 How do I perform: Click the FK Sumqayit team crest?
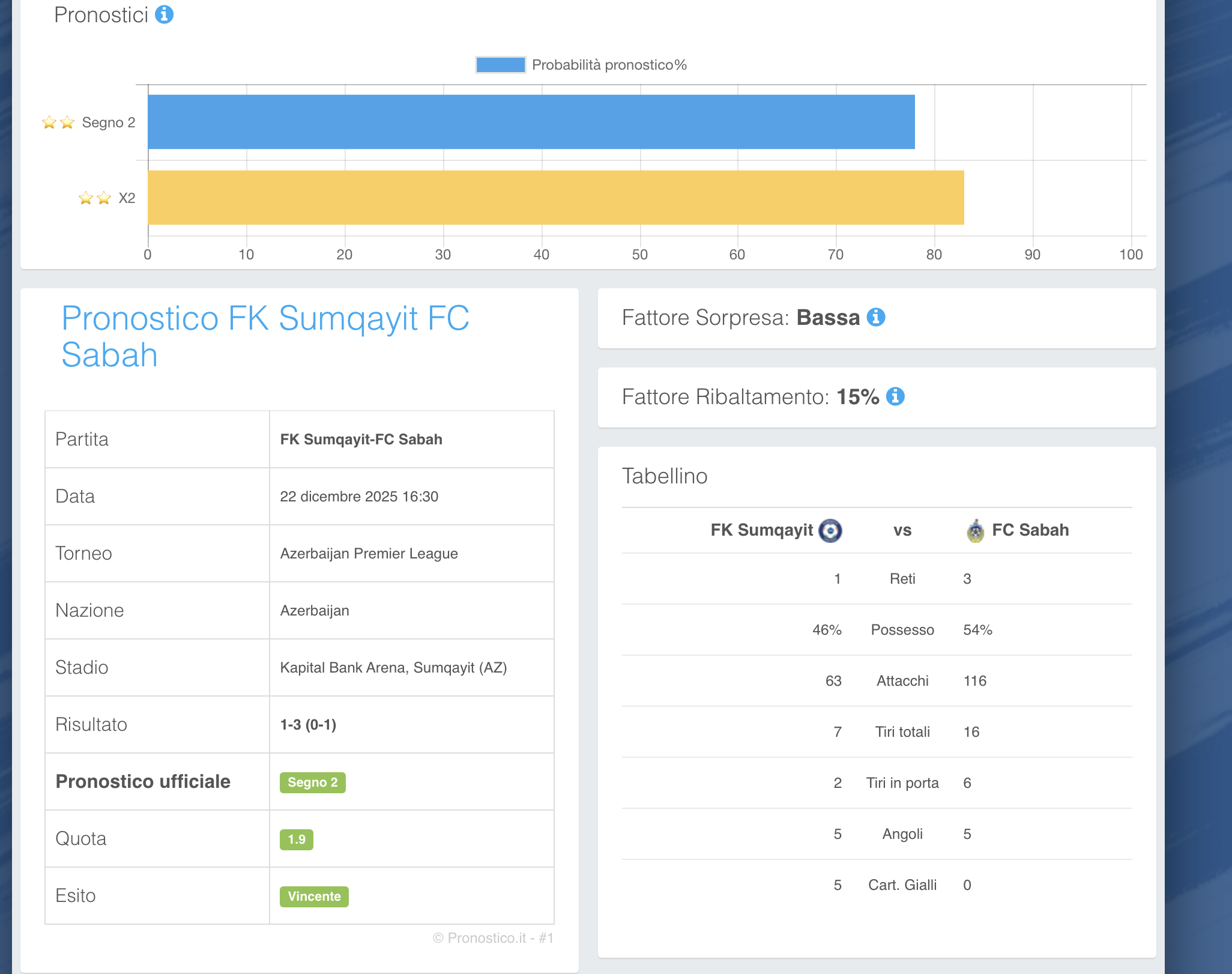830,530
